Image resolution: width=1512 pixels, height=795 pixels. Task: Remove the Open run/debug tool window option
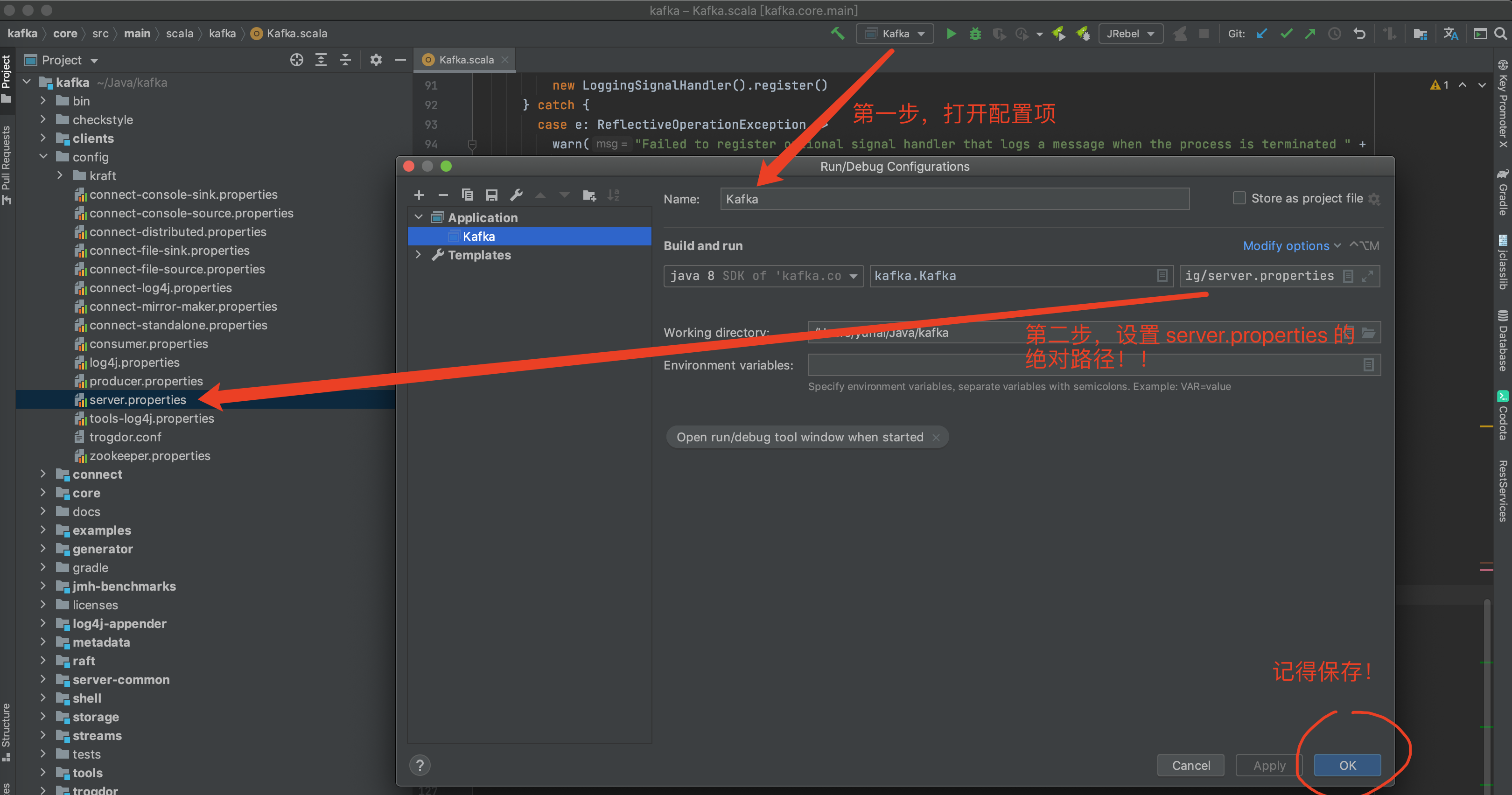click(936, 438)
